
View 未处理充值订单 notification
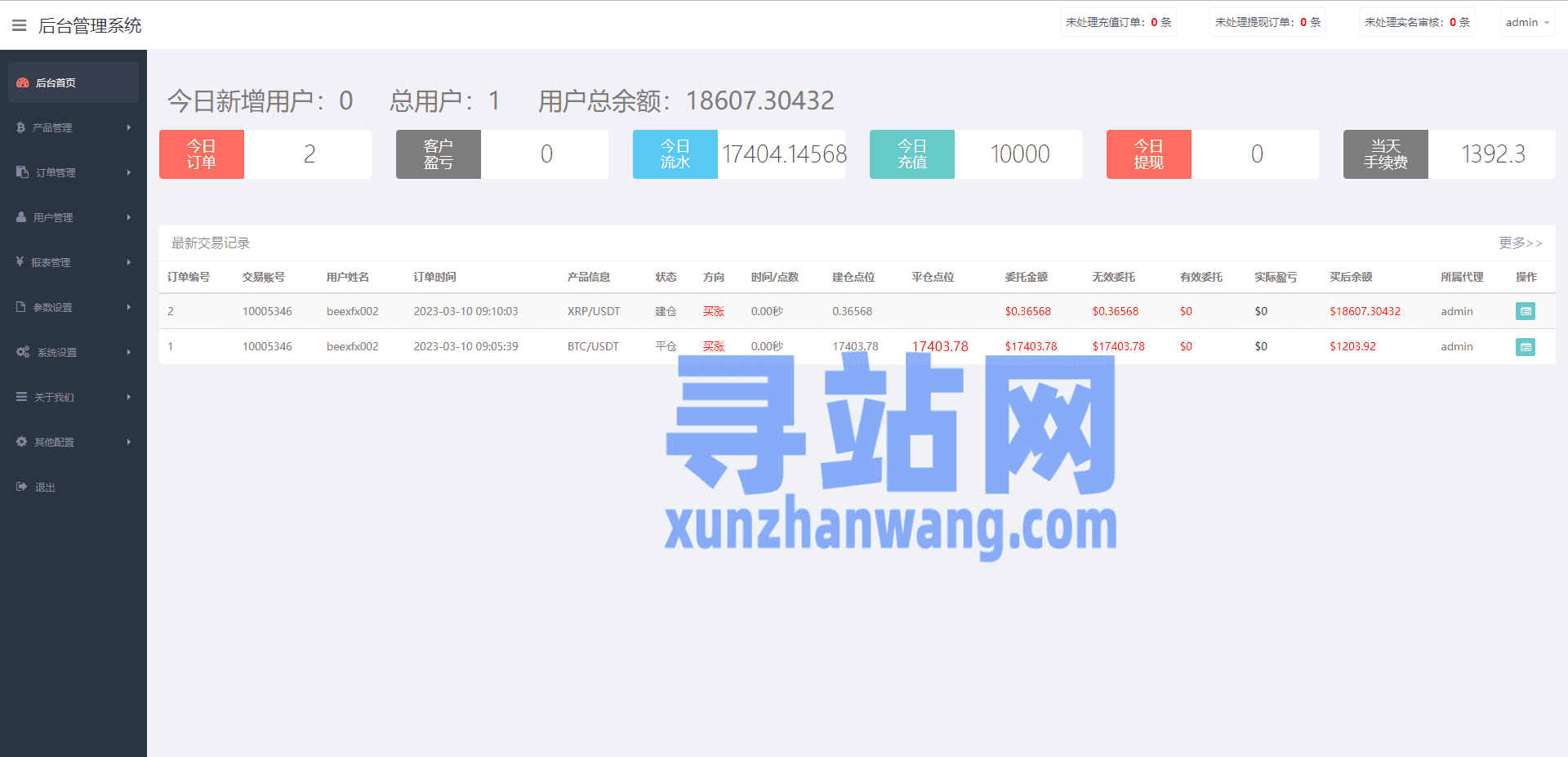tap(1118, 22)
